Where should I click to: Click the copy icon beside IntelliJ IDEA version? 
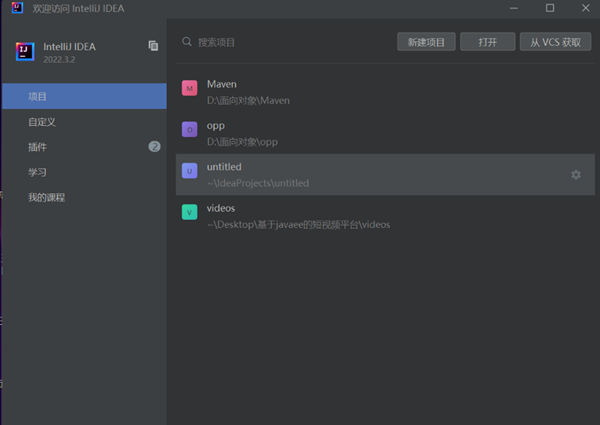coord(153,46)
